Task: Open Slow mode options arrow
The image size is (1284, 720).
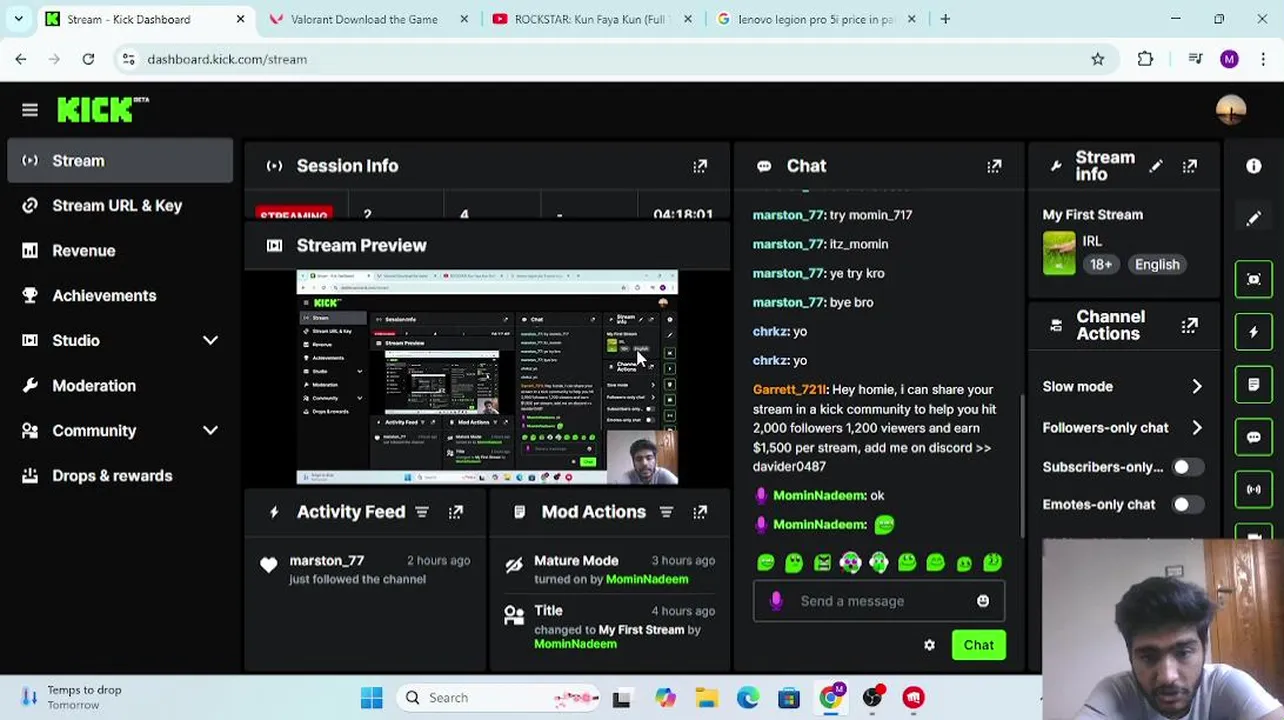Action: (1197, 387)
